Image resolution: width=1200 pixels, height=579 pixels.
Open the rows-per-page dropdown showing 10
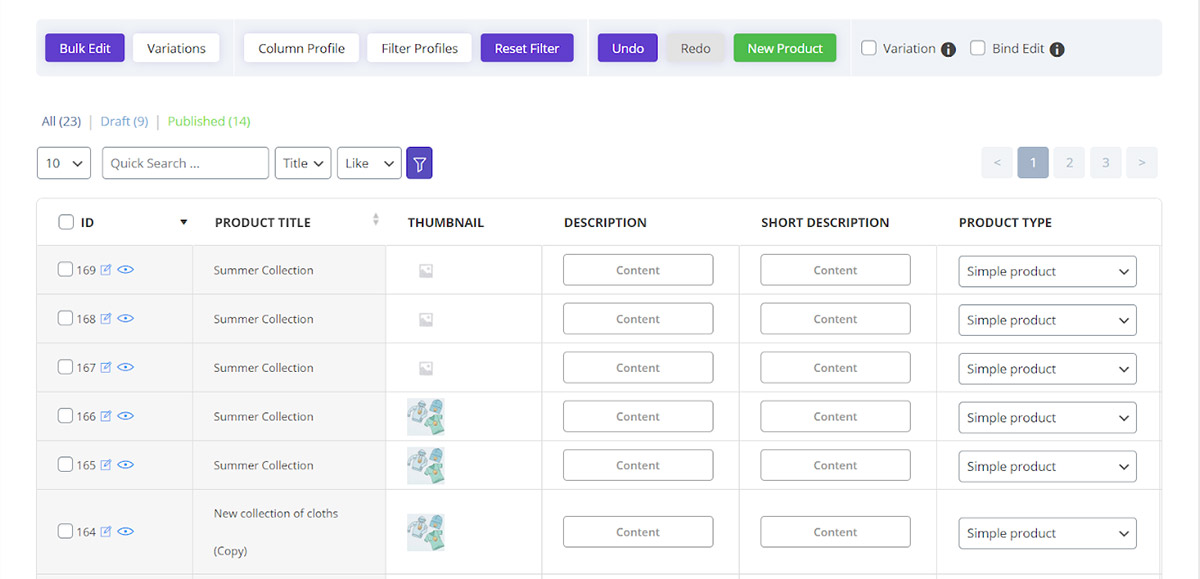[x=64, y=163]
